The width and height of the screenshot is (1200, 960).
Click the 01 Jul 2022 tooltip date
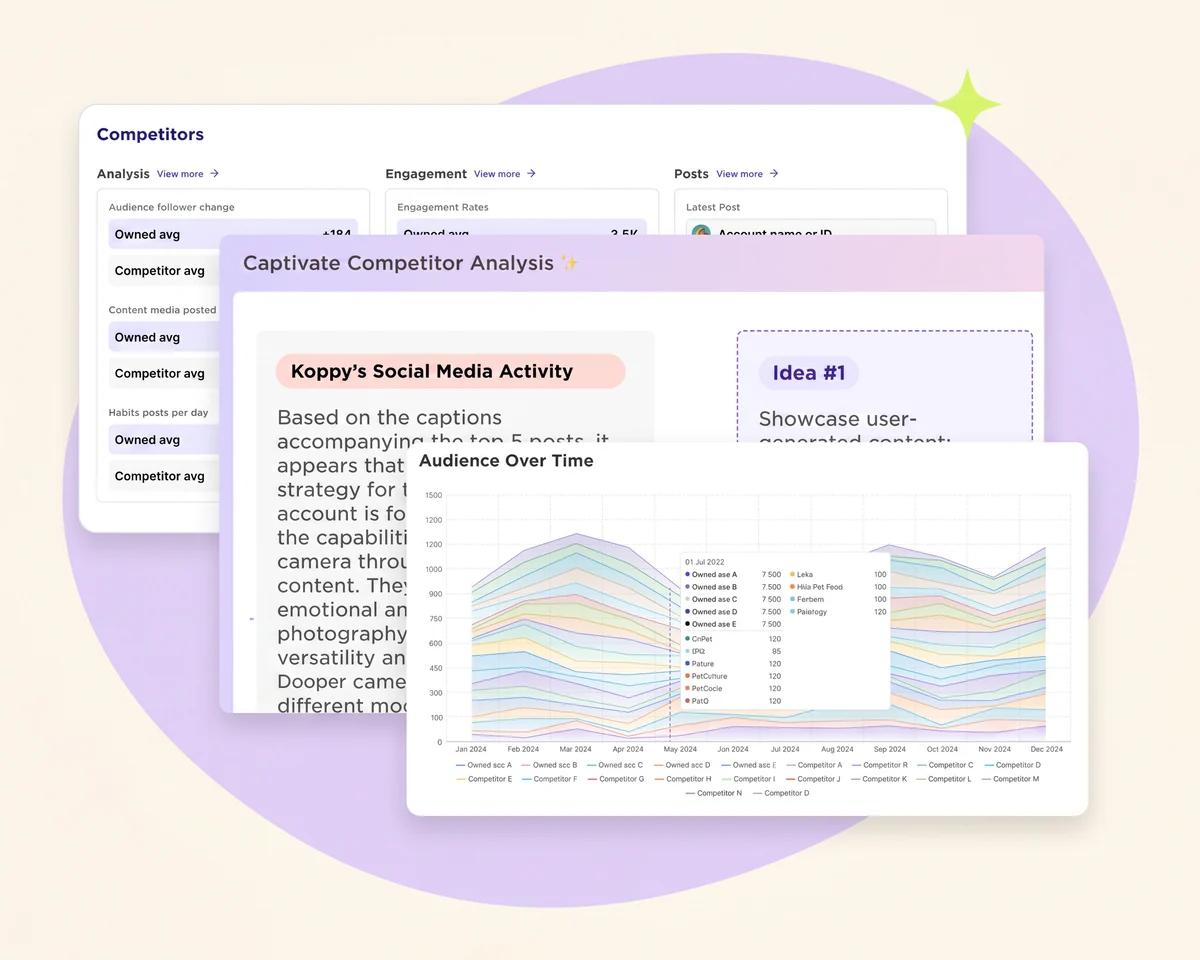coord(705,562)
